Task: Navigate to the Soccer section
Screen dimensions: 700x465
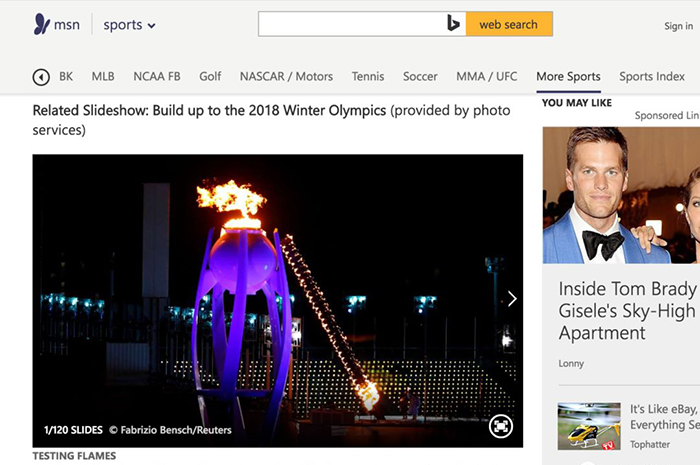Action: [420, 77]
